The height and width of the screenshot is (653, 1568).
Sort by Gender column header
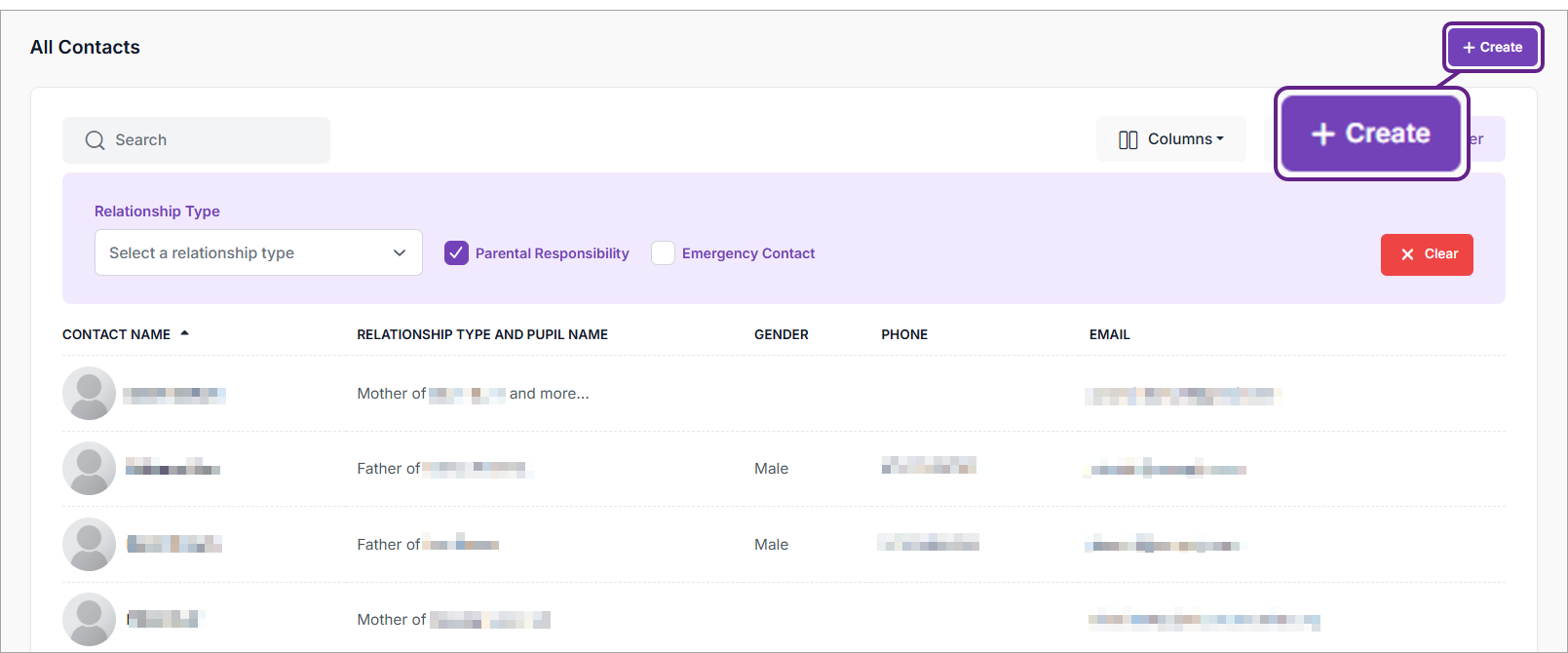[x=781, y=334]
